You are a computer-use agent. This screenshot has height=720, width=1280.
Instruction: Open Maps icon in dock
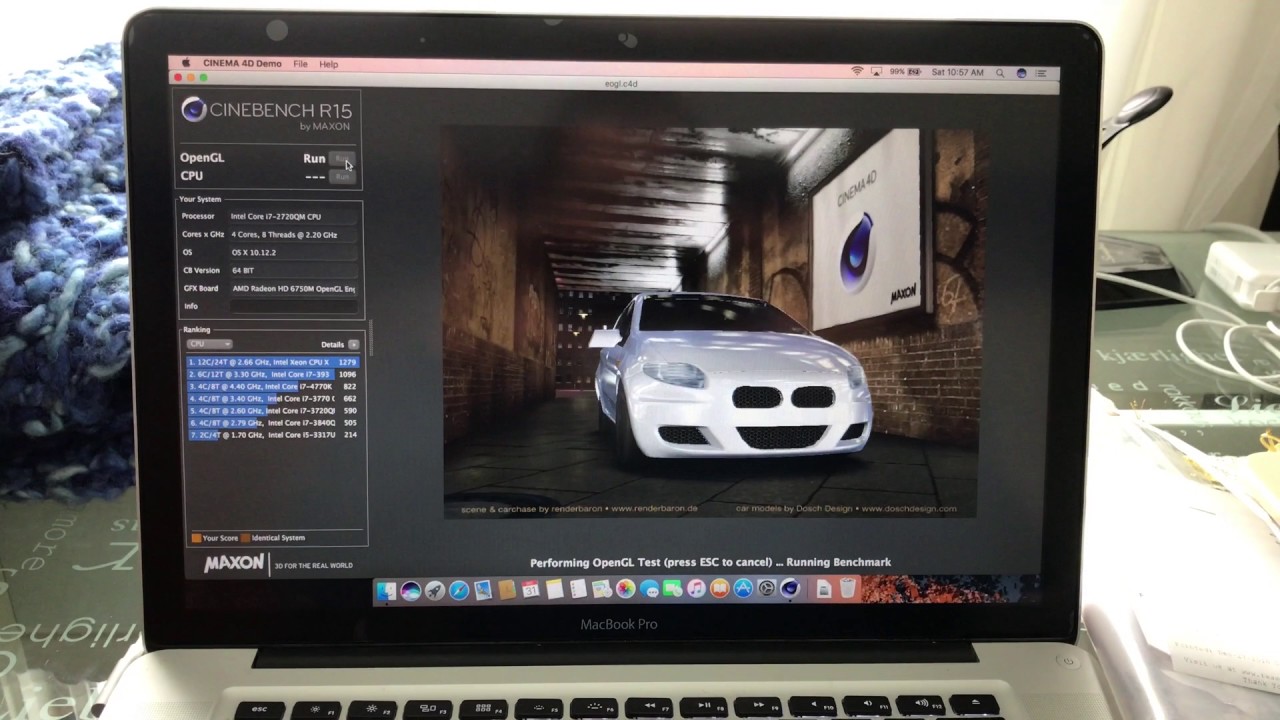[x=602, y=590]
